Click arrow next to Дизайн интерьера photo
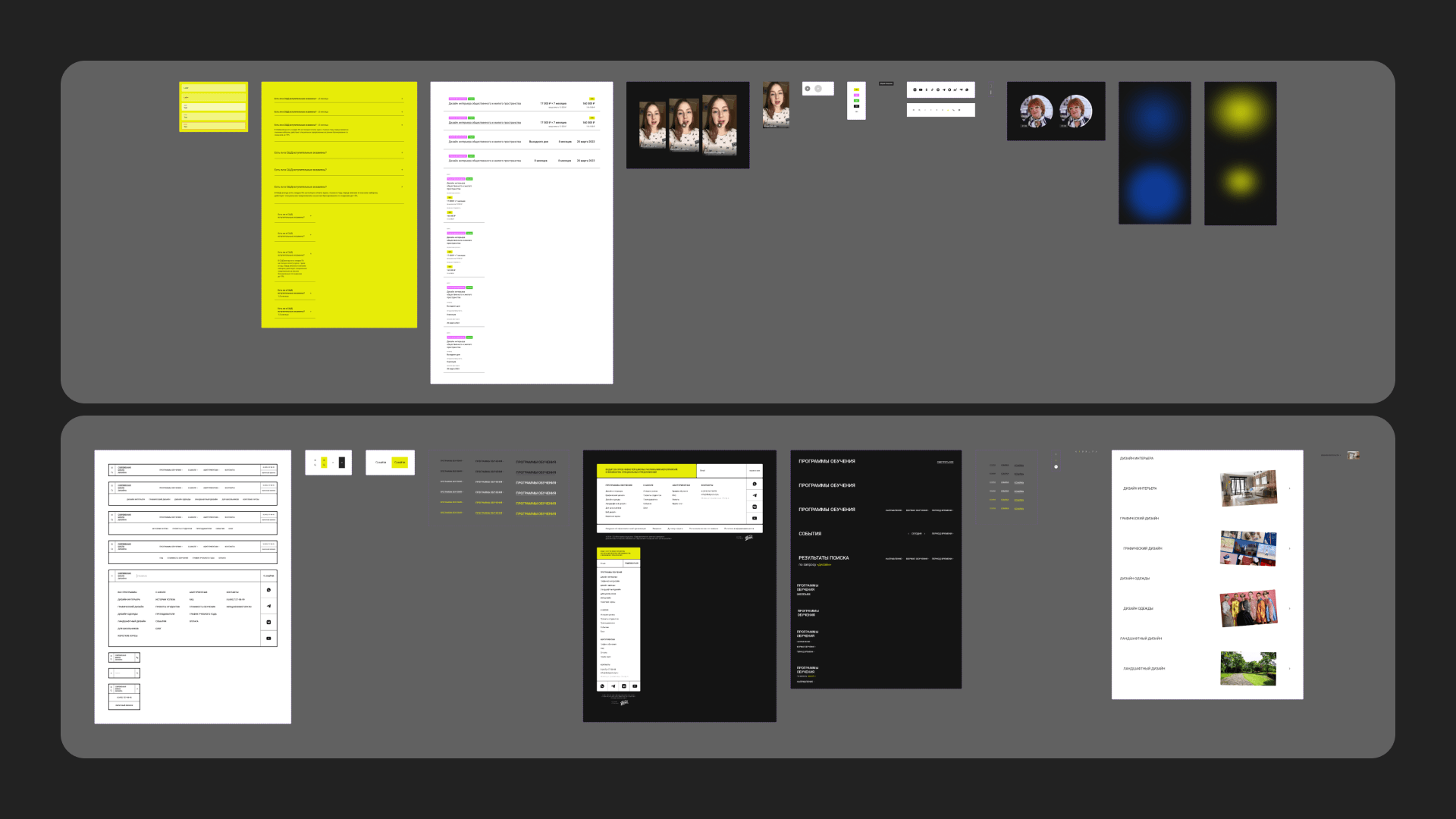 click(x=1289, y=488)
